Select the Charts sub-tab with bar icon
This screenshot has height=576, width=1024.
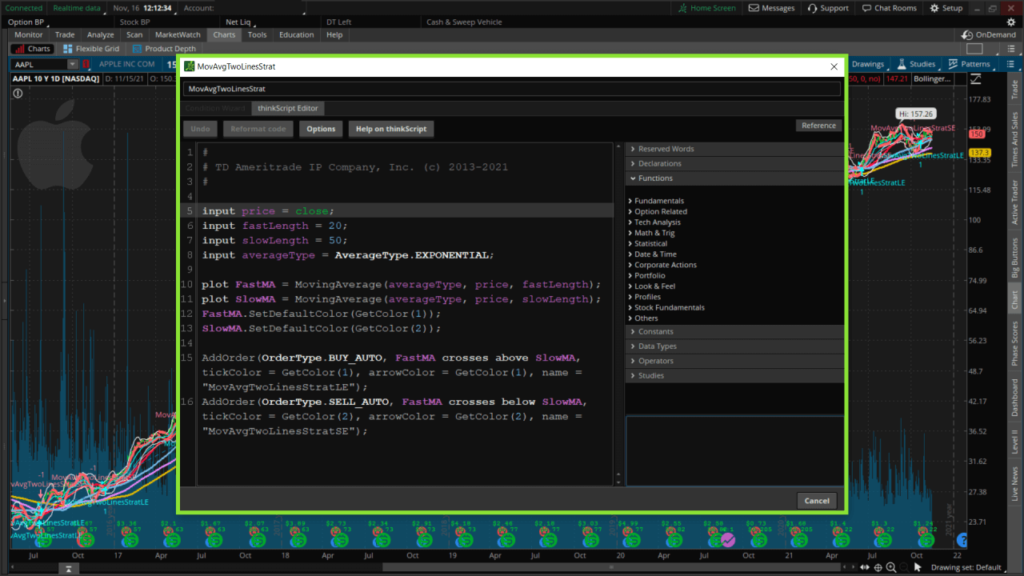[32, 48]
